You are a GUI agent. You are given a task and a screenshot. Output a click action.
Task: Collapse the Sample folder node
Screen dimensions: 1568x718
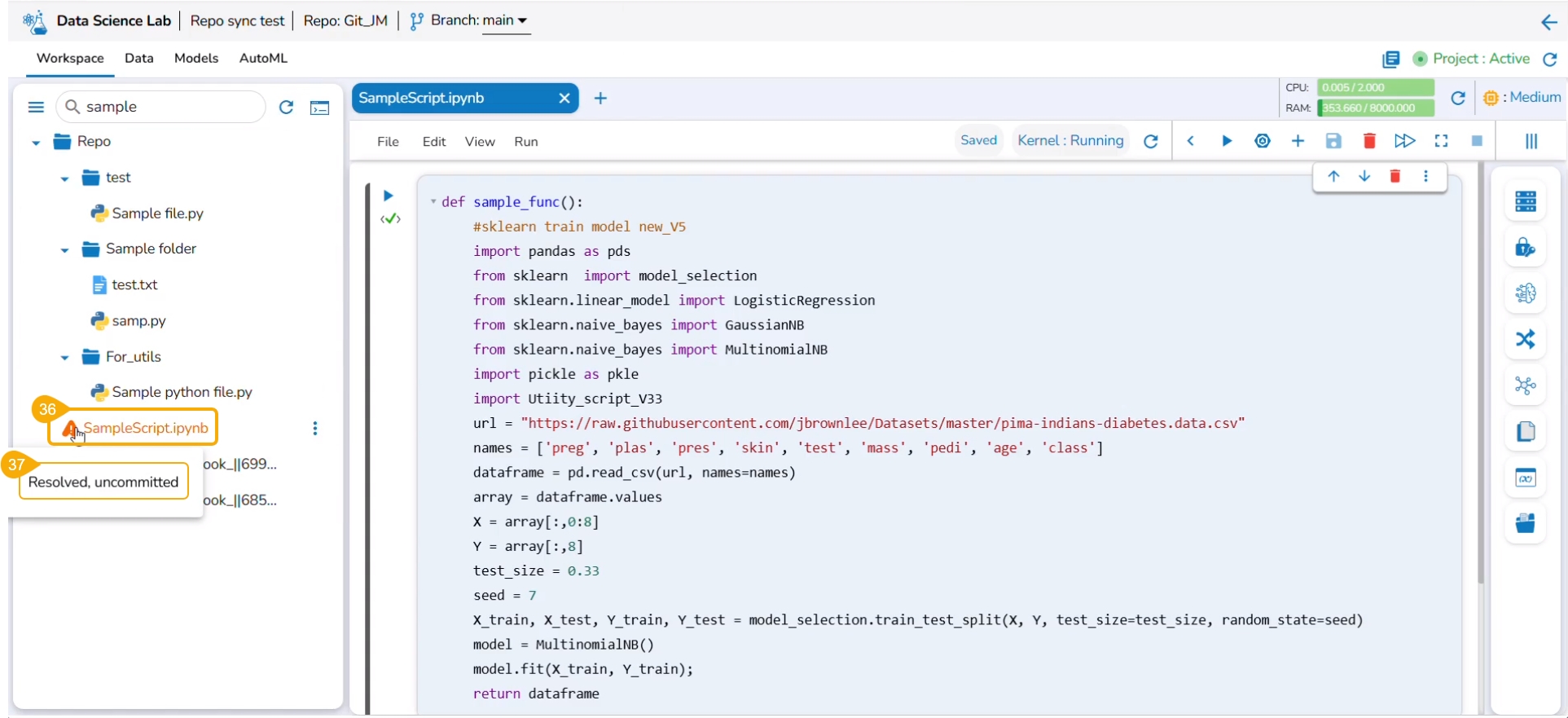pyautogui.click(x=65, y=249)
